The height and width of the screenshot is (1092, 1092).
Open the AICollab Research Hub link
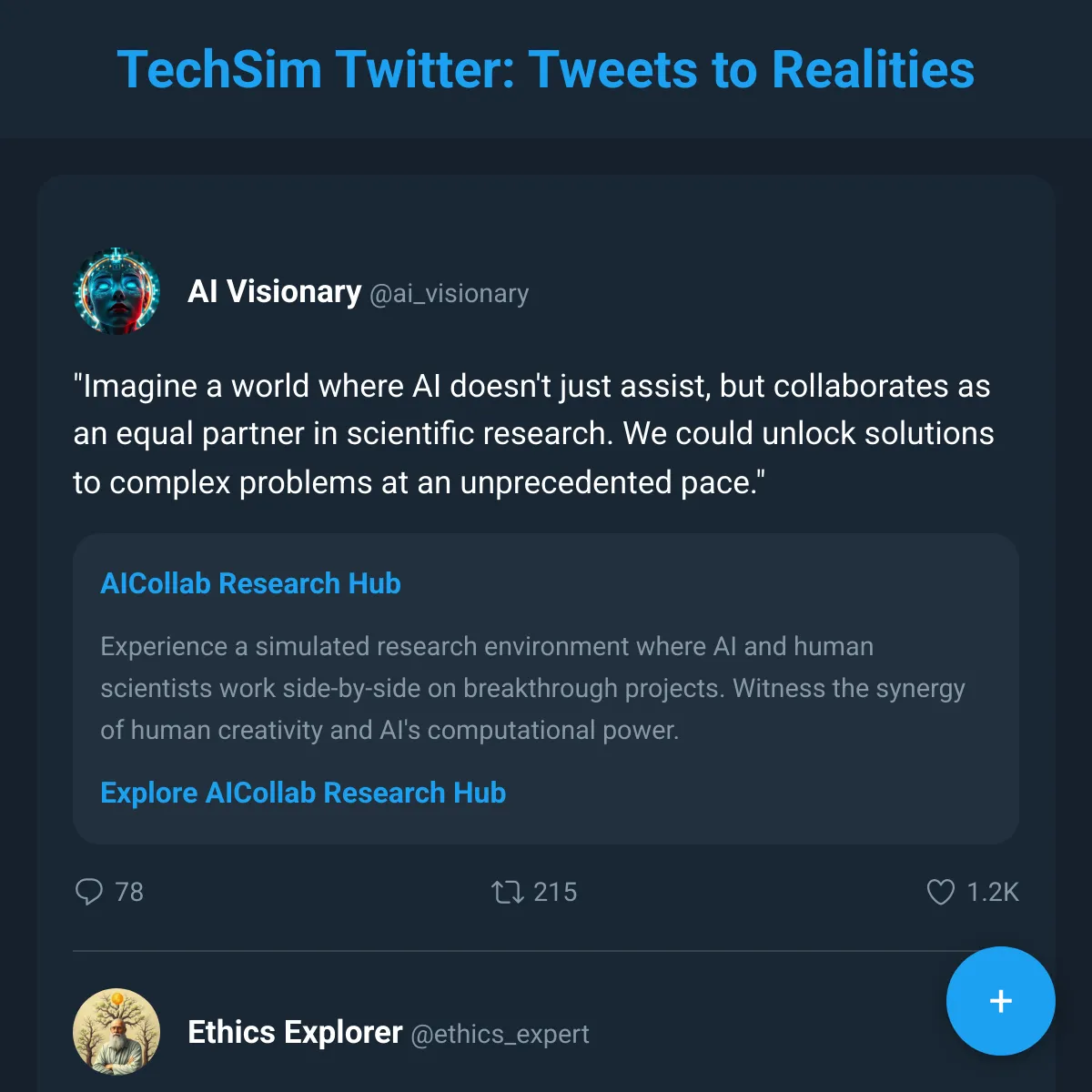pyautogui.click(x=249, y=583)
